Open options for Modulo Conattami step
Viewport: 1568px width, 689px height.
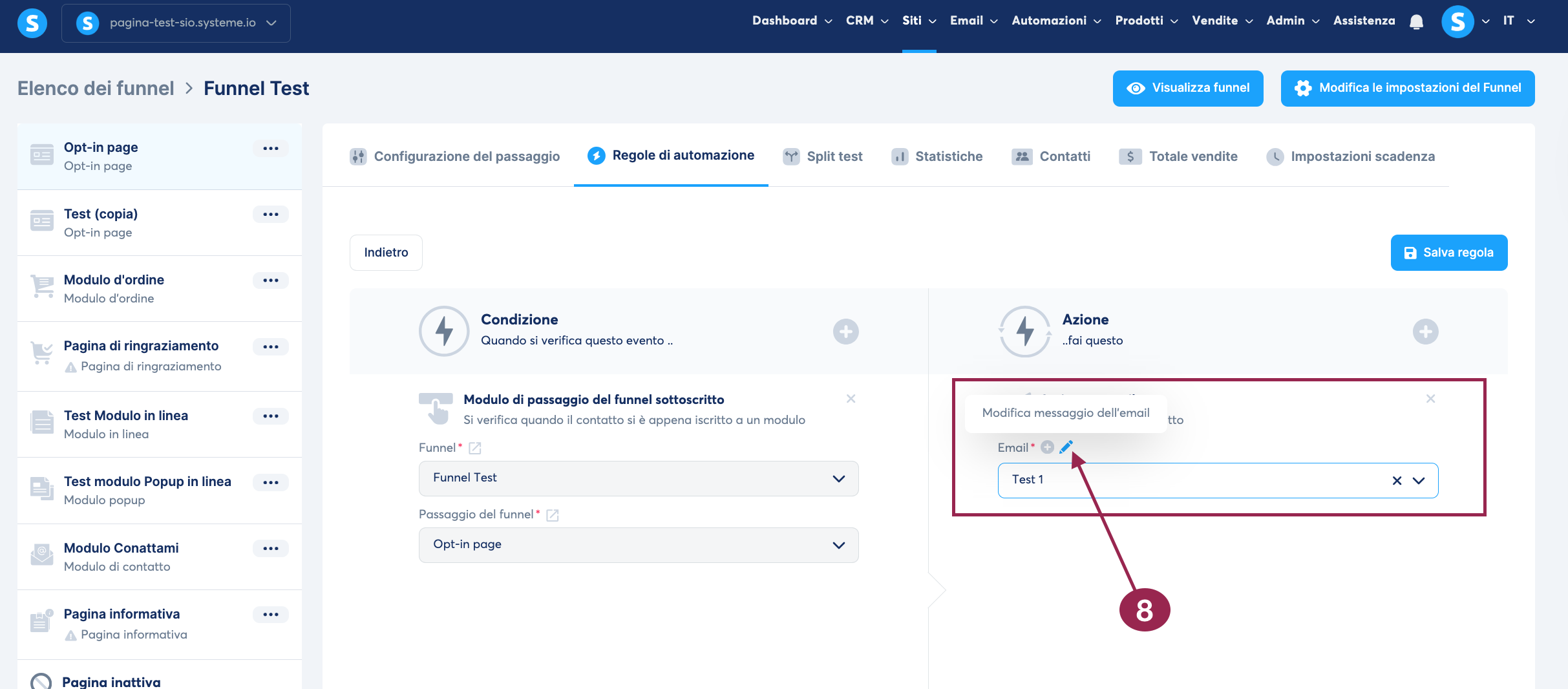(x=271, y=549)
